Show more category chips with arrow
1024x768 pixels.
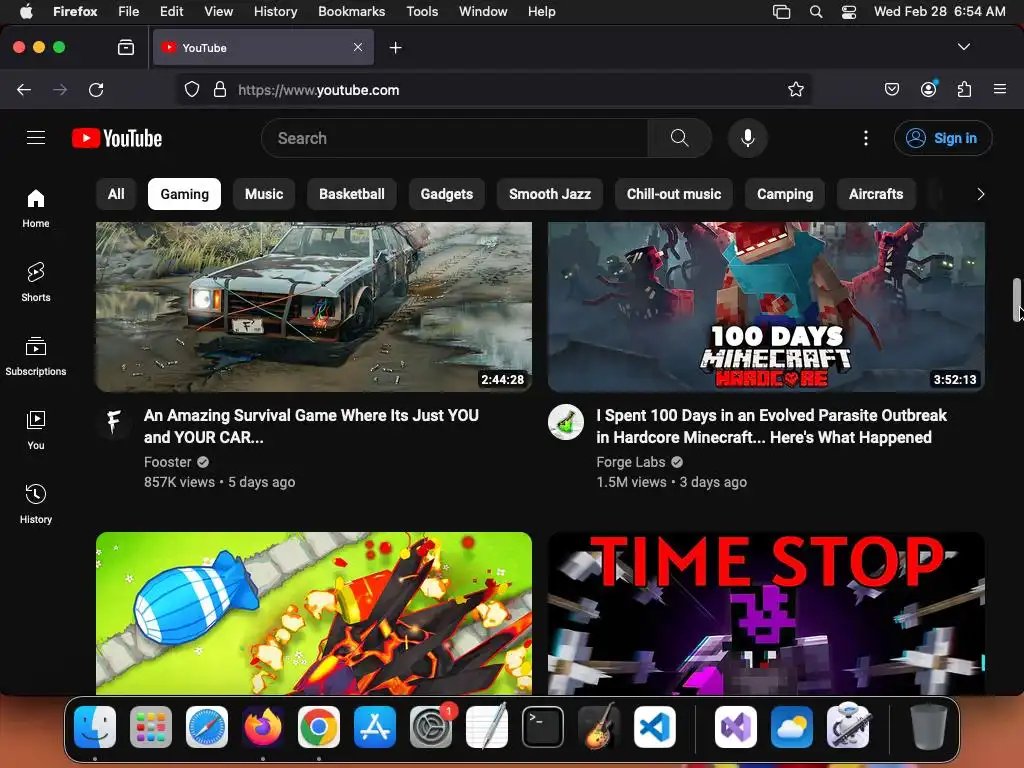tap(980, 194)
